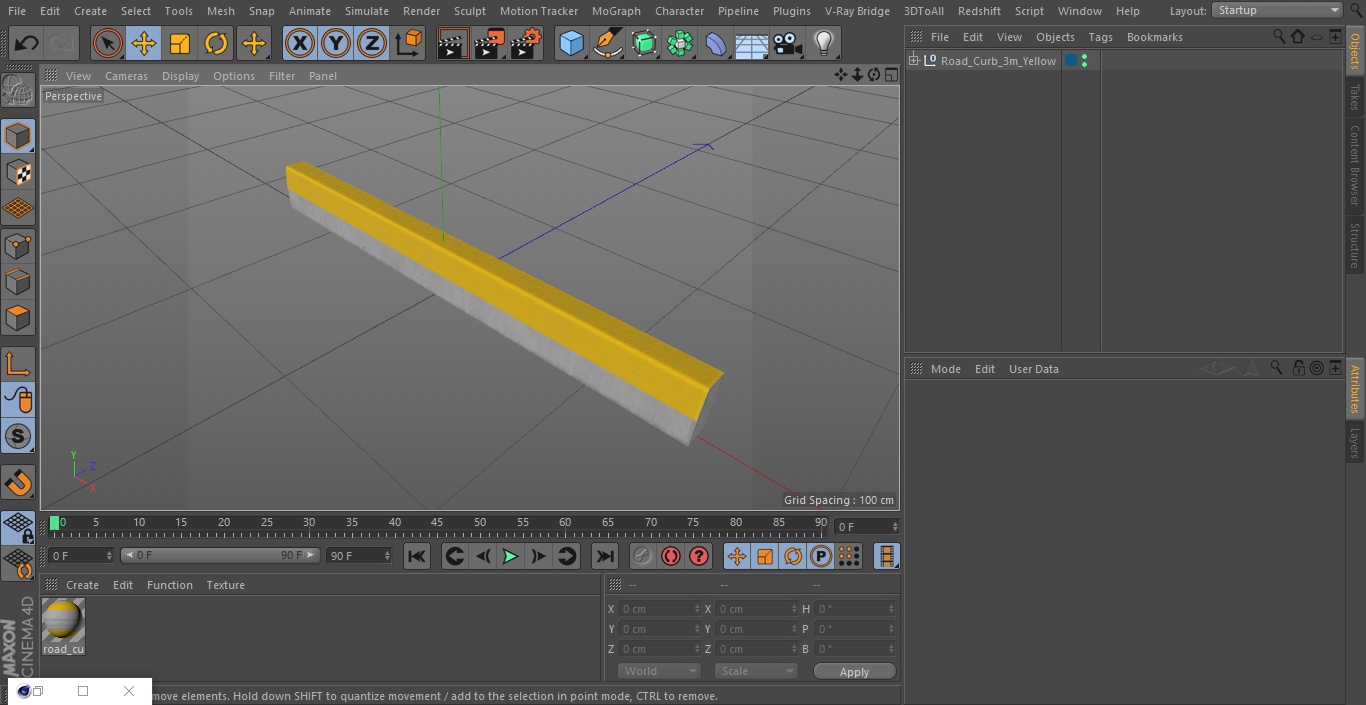Switch to the Layers side tab
Image resolution: width=1366 pixels, height=705 pixels.
pos(1355,443)
